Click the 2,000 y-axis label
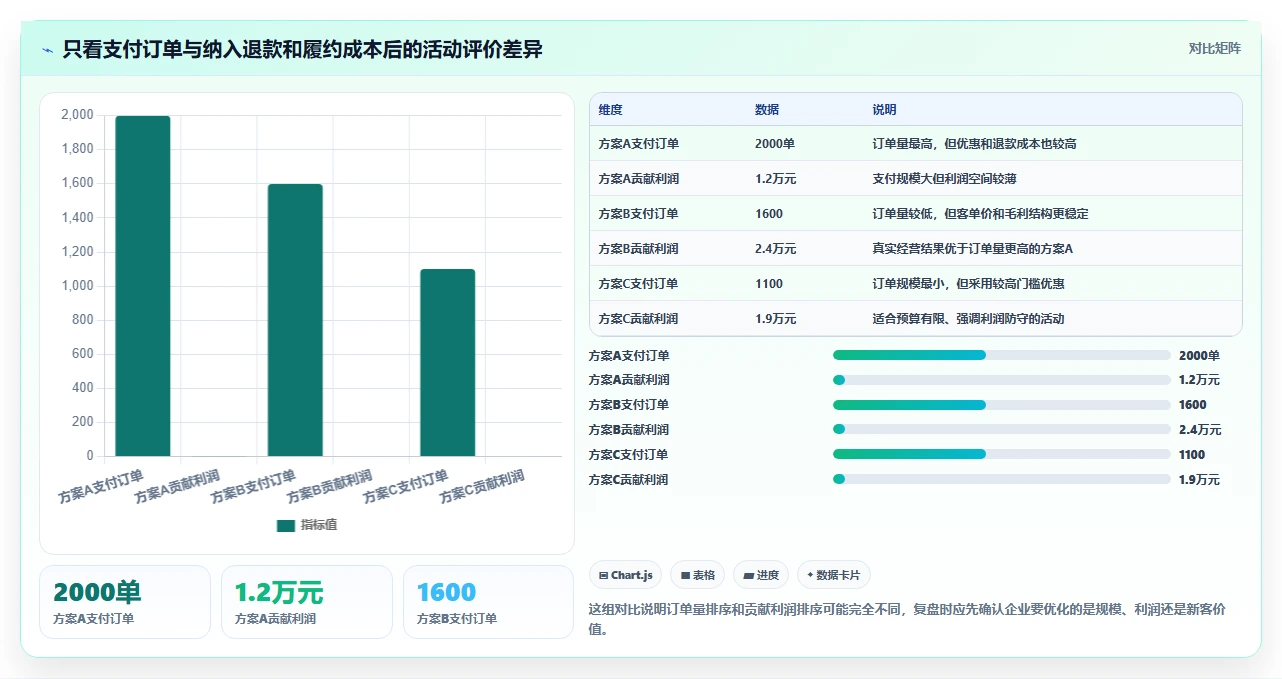The image size is (1282, 679). click(x=77, y=115)
